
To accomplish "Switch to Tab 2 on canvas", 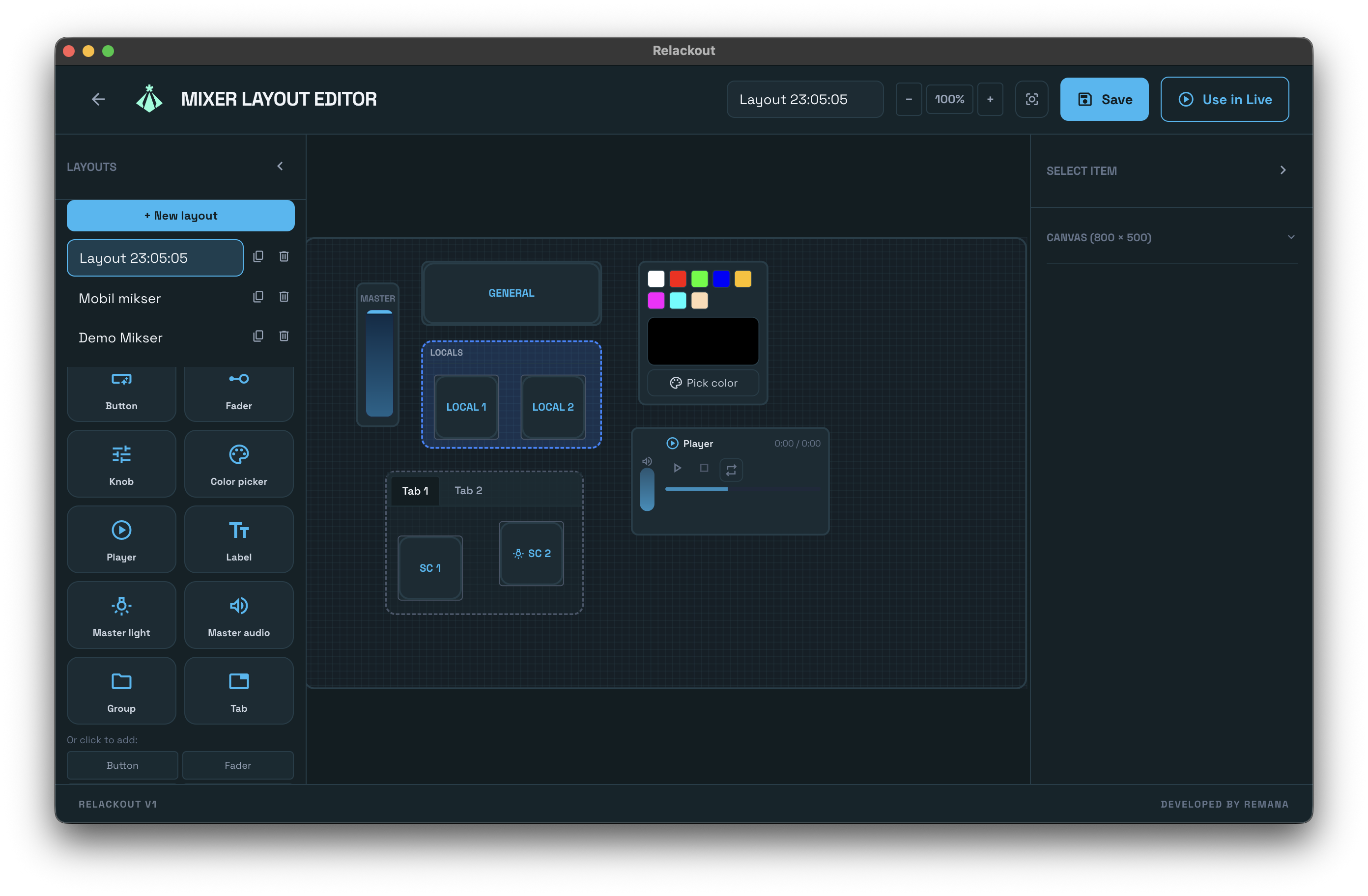I will [x=468, y=490].
